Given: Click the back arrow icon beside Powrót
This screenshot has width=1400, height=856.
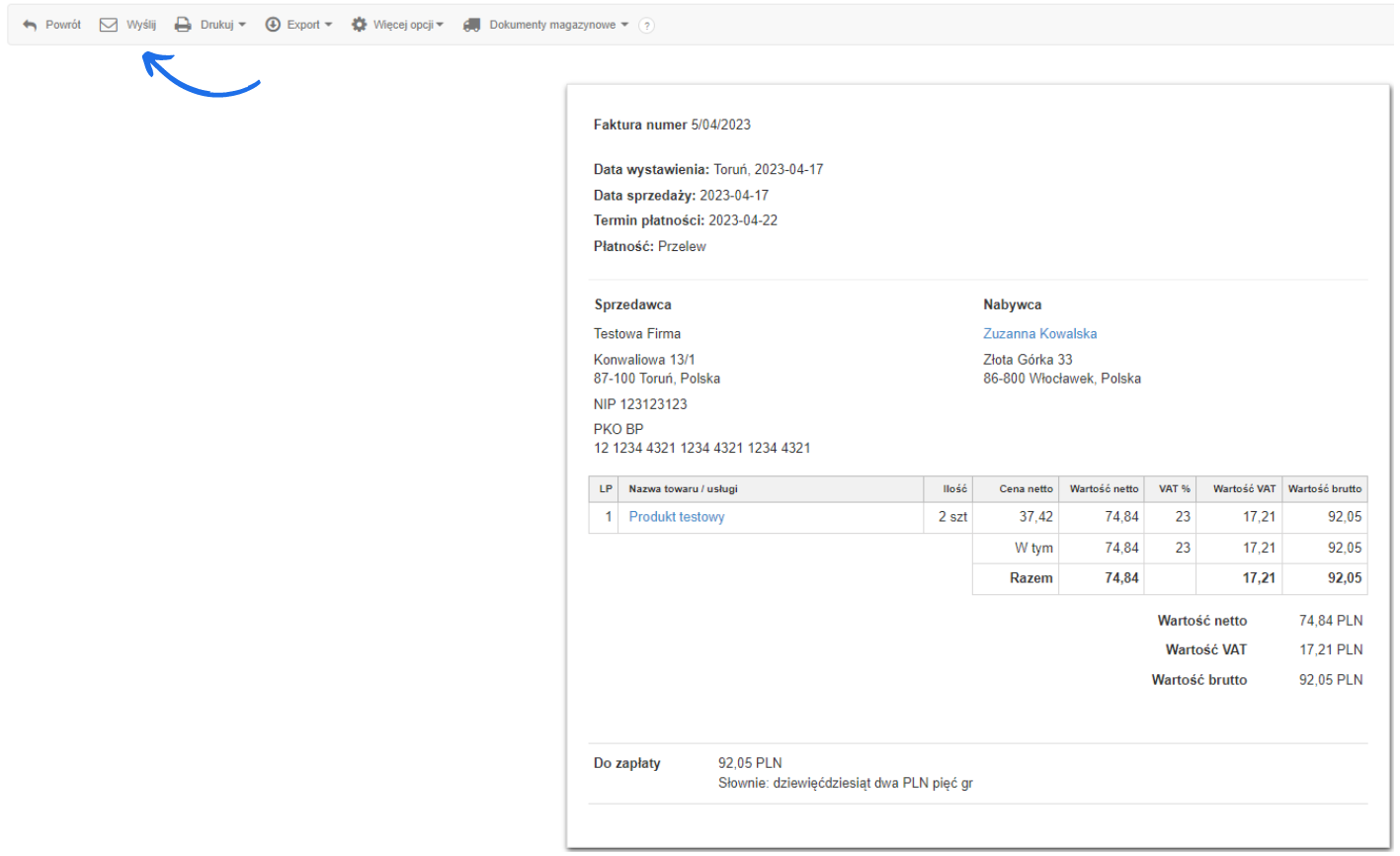Looking at the screenshot, I should 29,24.
